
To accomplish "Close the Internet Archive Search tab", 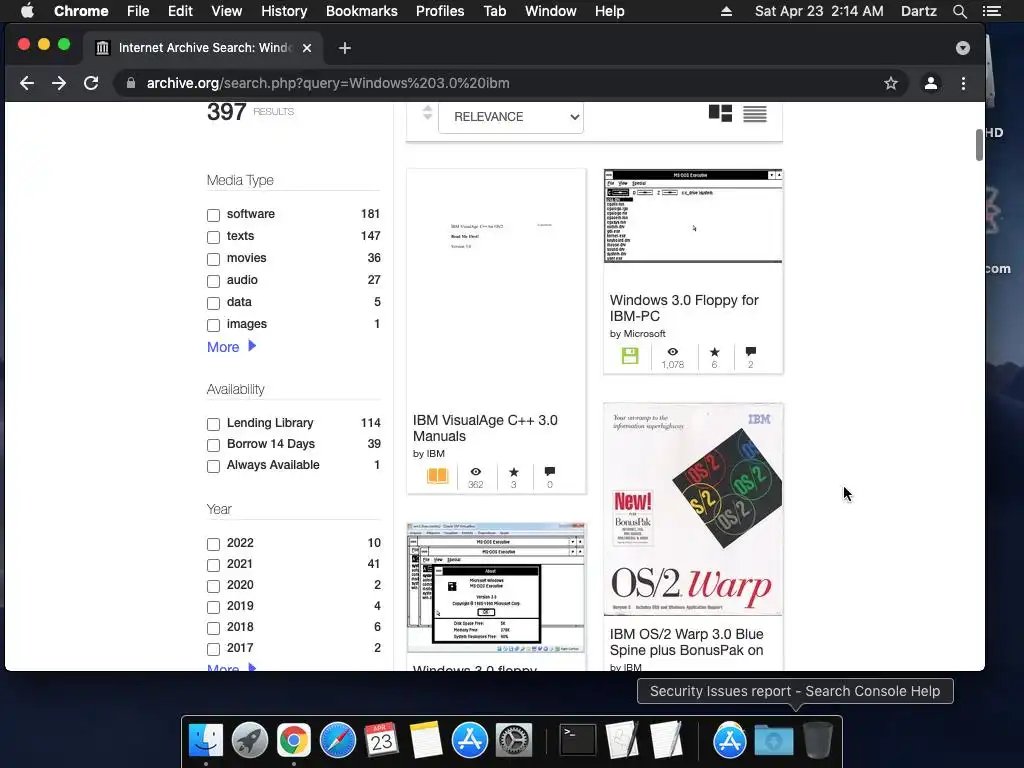I will click(x=307, y=48).
